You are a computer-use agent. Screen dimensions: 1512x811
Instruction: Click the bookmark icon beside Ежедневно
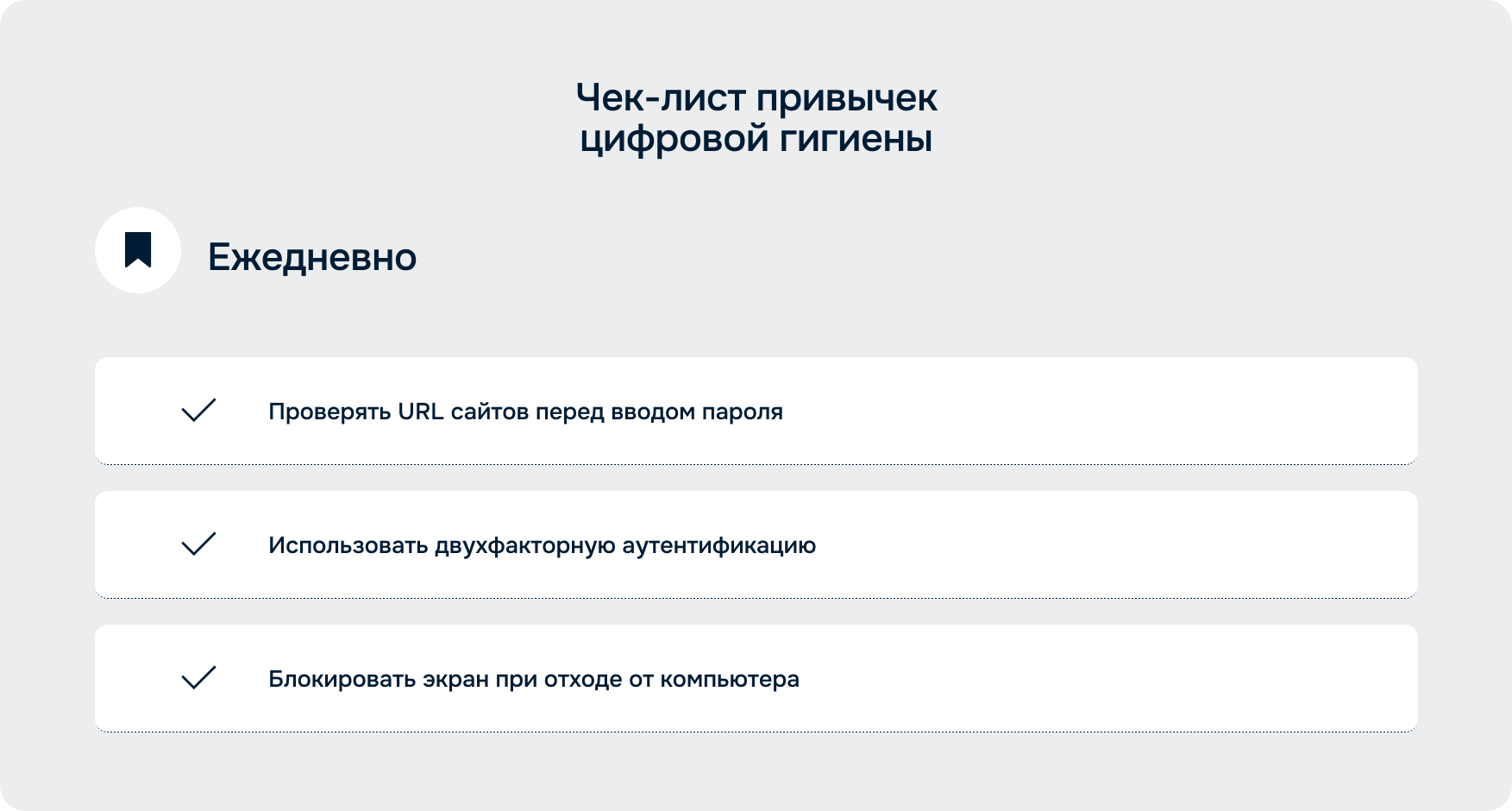[138, 250]
